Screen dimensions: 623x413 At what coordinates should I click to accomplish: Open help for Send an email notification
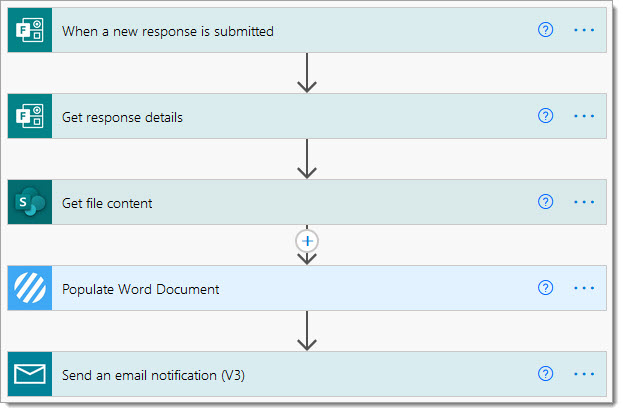(545, 374)
